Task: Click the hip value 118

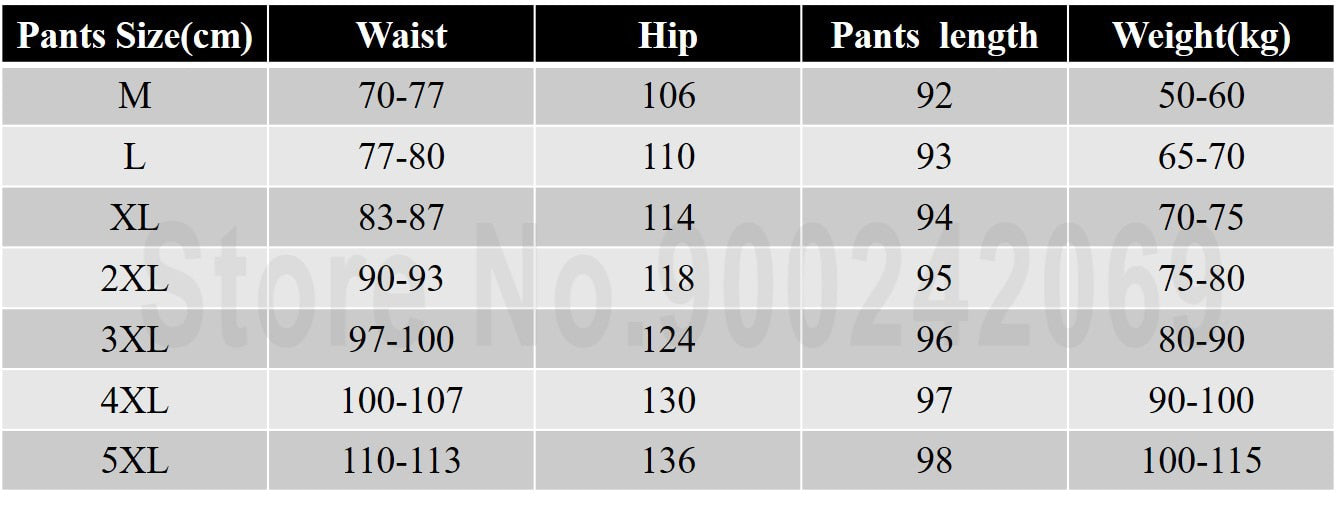Action: click(668, 279)
